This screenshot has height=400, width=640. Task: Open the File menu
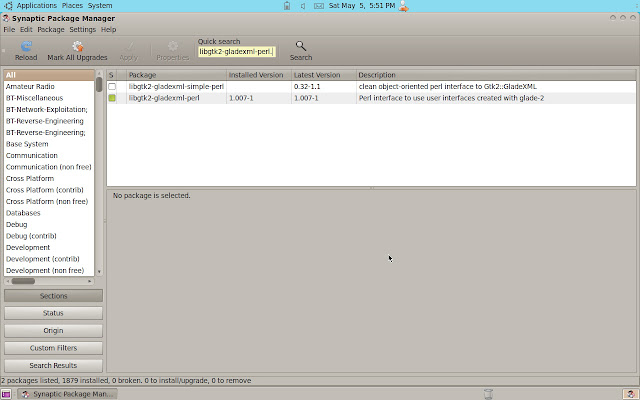[x=9, y=29]
